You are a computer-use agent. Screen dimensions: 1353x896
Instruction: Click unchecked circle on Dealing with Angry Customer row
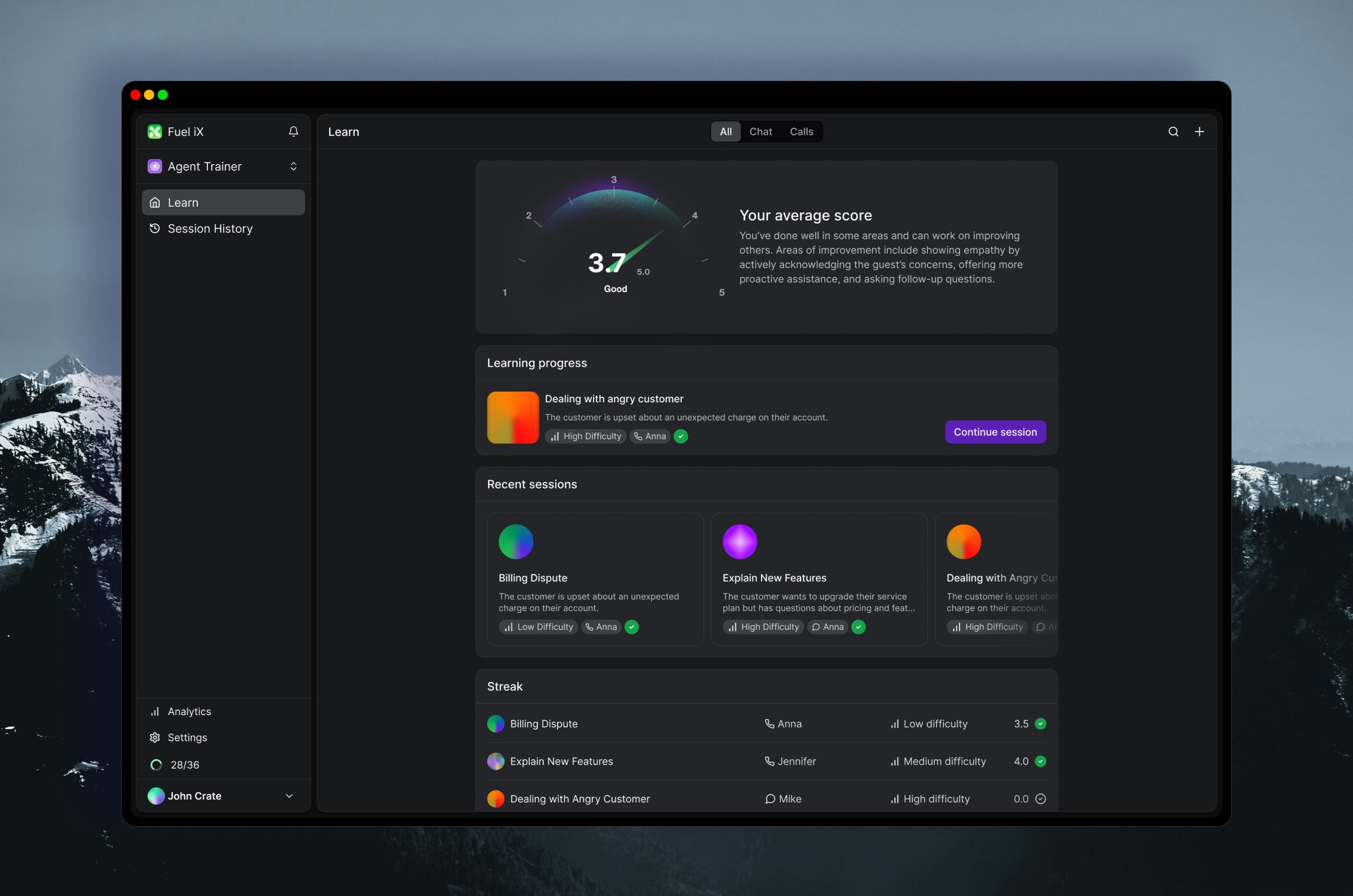coord(1040,799)
